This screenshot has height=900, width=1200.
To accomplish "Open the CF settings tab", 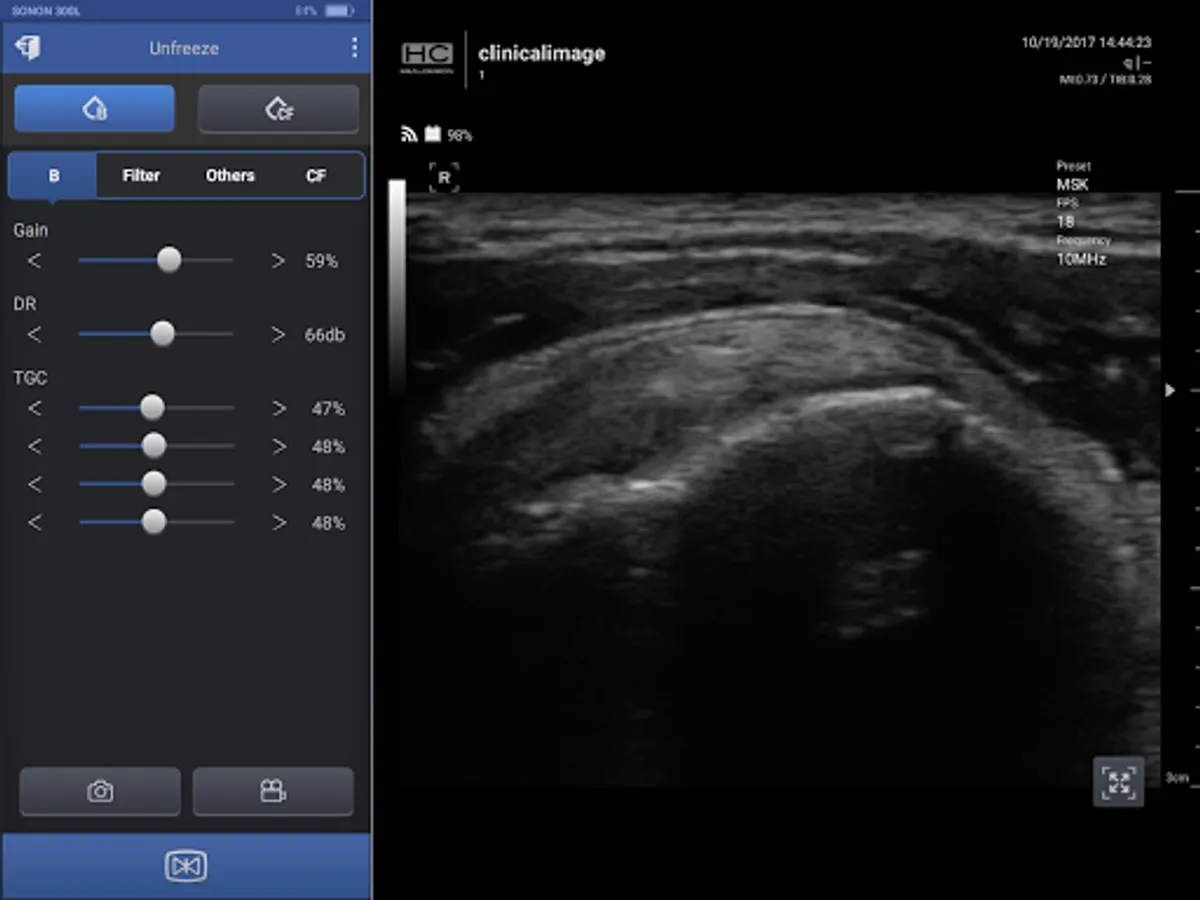I will click(316, 175).
